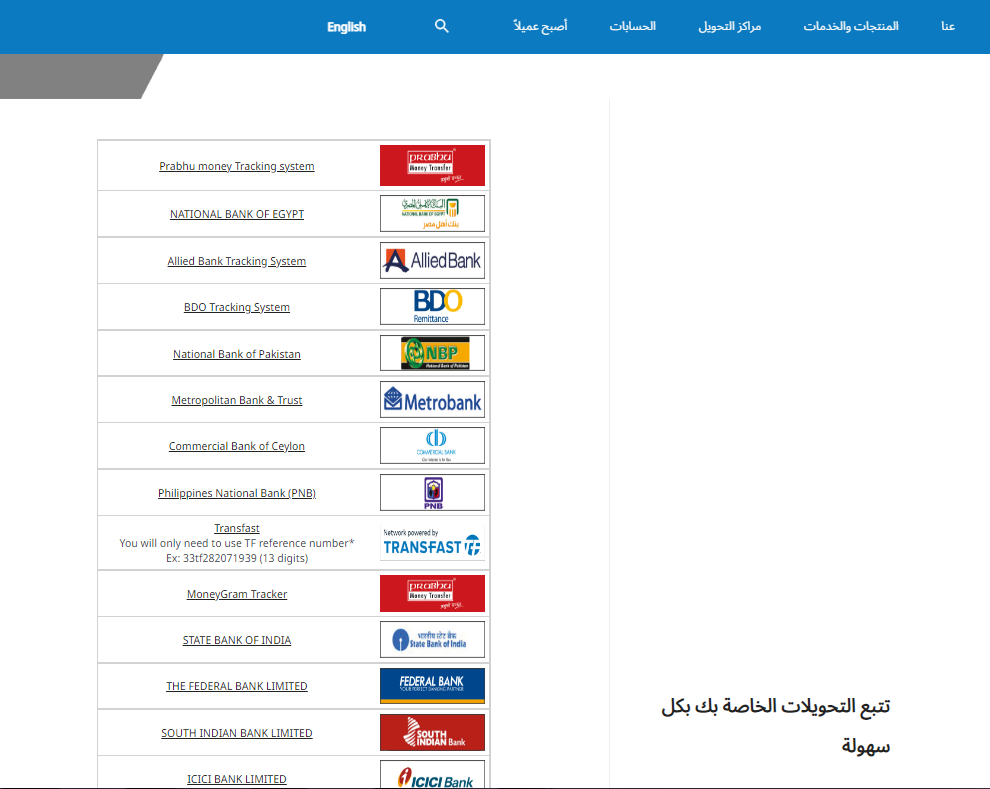Switch language to English

tap(346, 27)
